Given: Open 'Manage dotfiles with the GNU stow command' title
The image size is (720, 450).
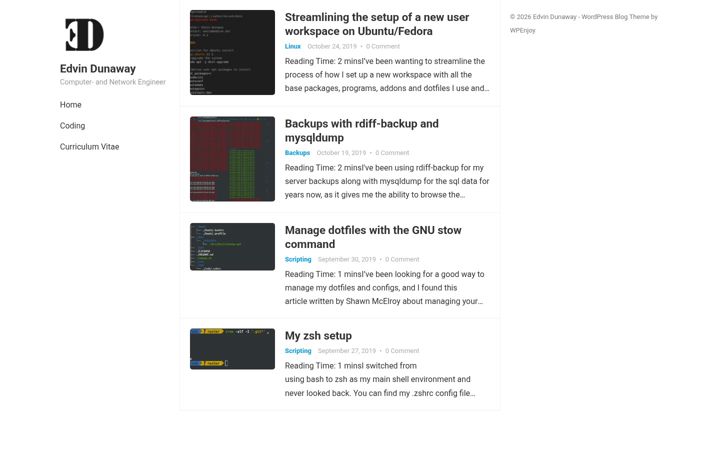Looking at the screenshot, I should coord(373,237).
